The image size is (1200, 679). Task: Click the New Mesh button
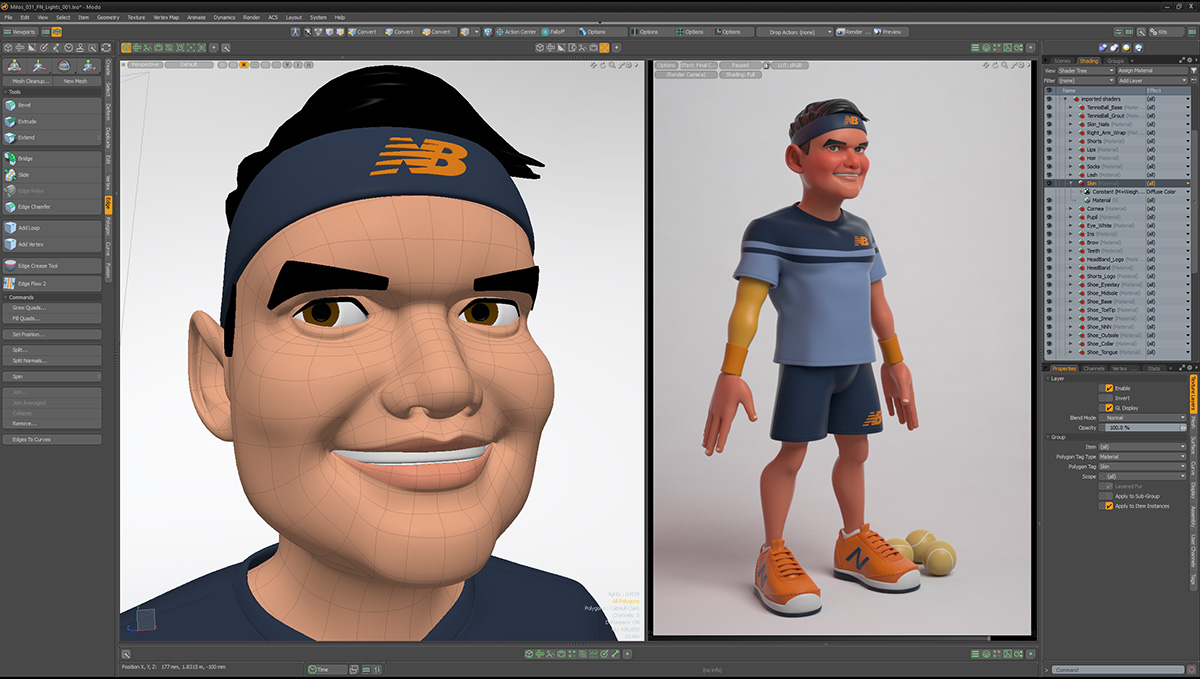point(76,81)
